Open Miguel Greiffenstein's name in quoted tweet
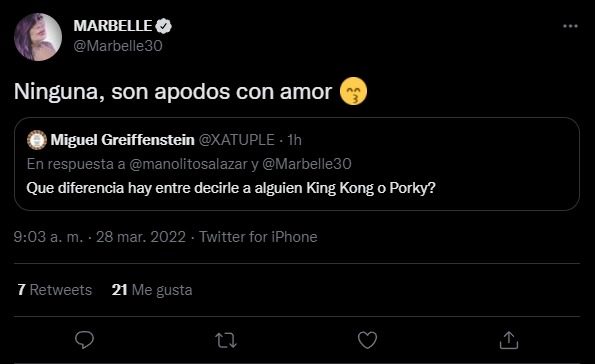Image resolution: width=595 pixels, height=364 pixels. pyautogui.click(x=123, y=140)
